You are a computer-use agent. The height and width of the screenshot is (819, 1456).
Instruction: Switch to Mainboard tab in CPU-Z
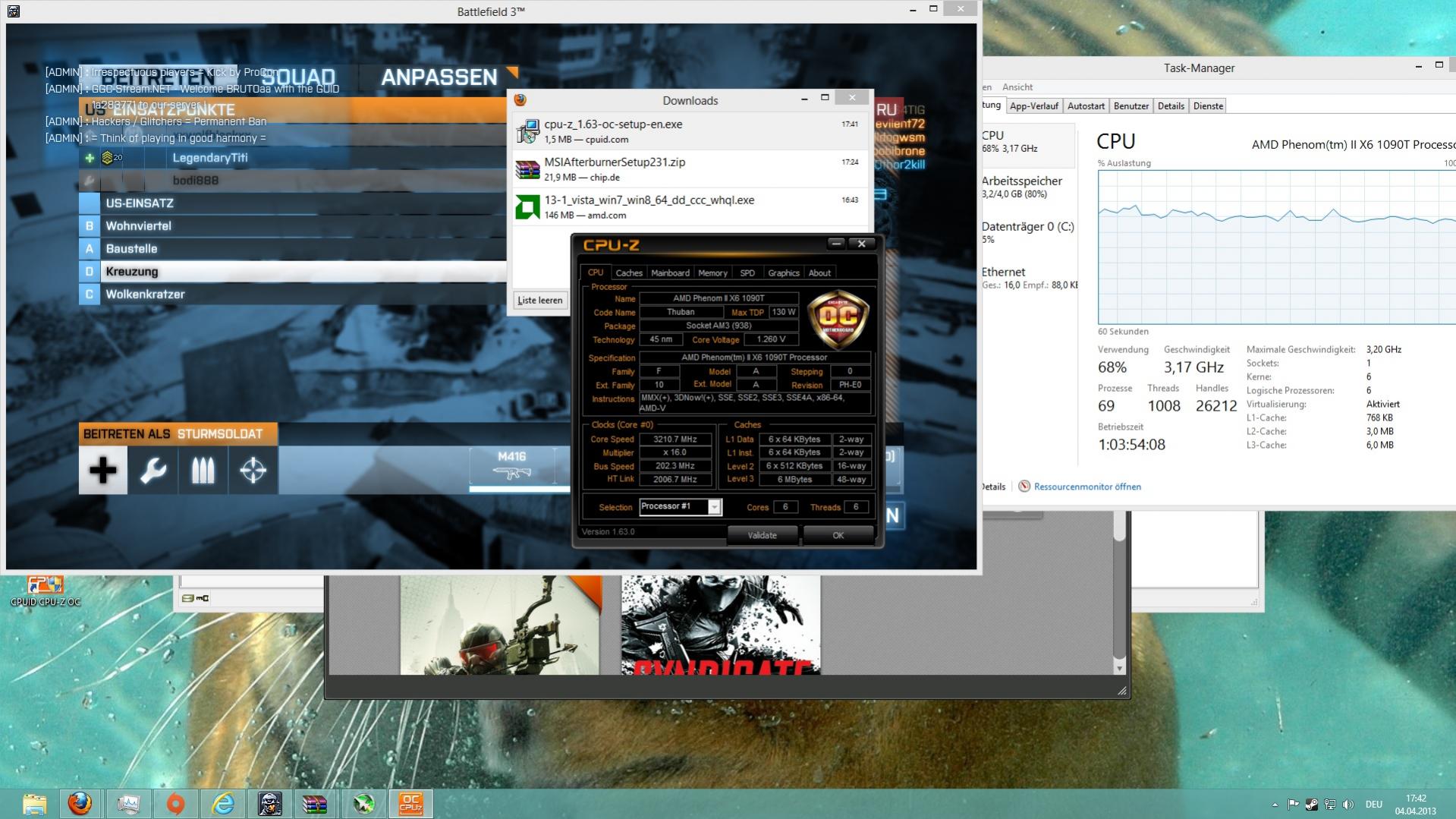coord(670,273)
